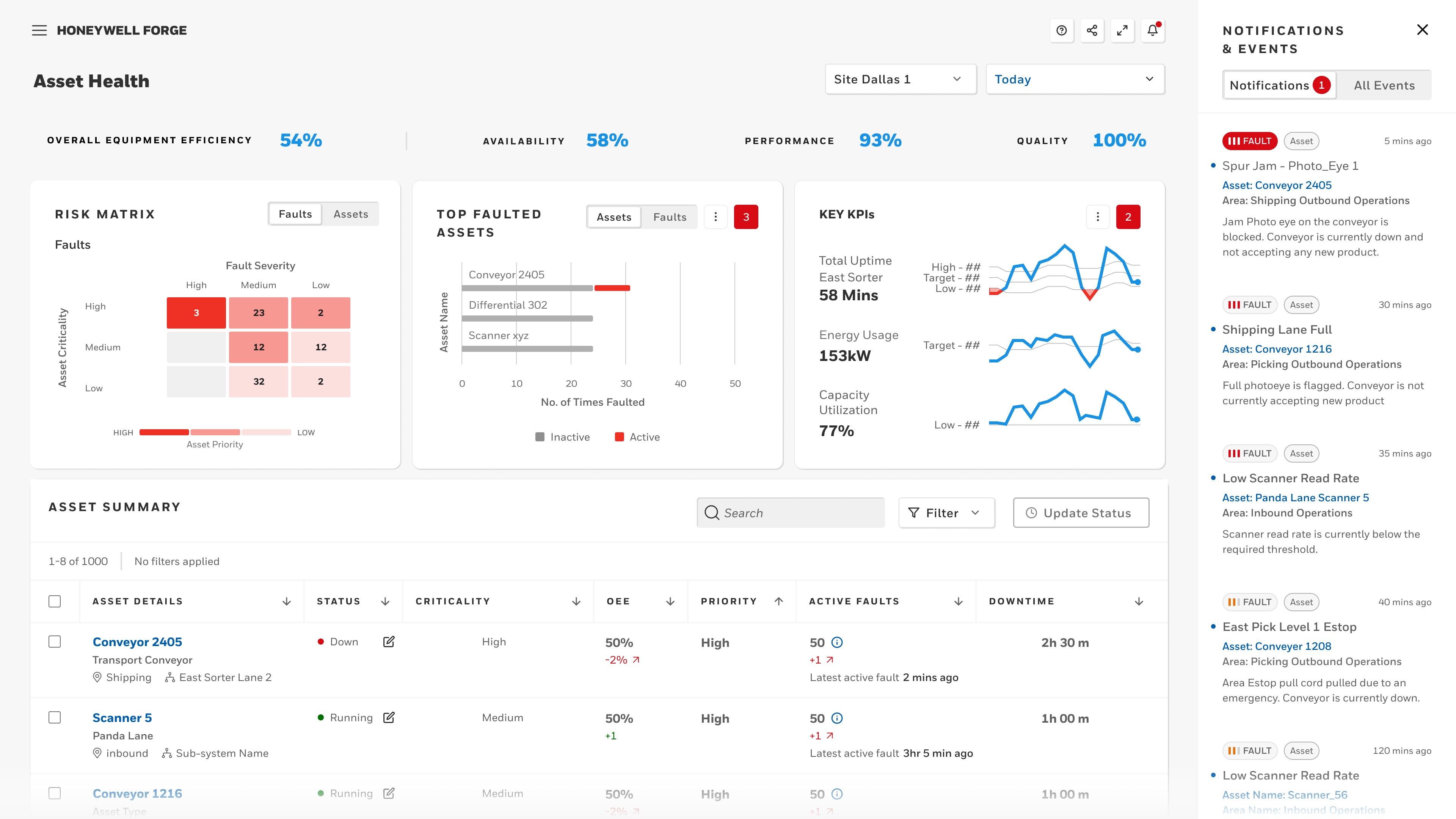Edit status of Conveyor 2405
The image size is (1456, 819).
pyautogui.click(x=389, y=642)
